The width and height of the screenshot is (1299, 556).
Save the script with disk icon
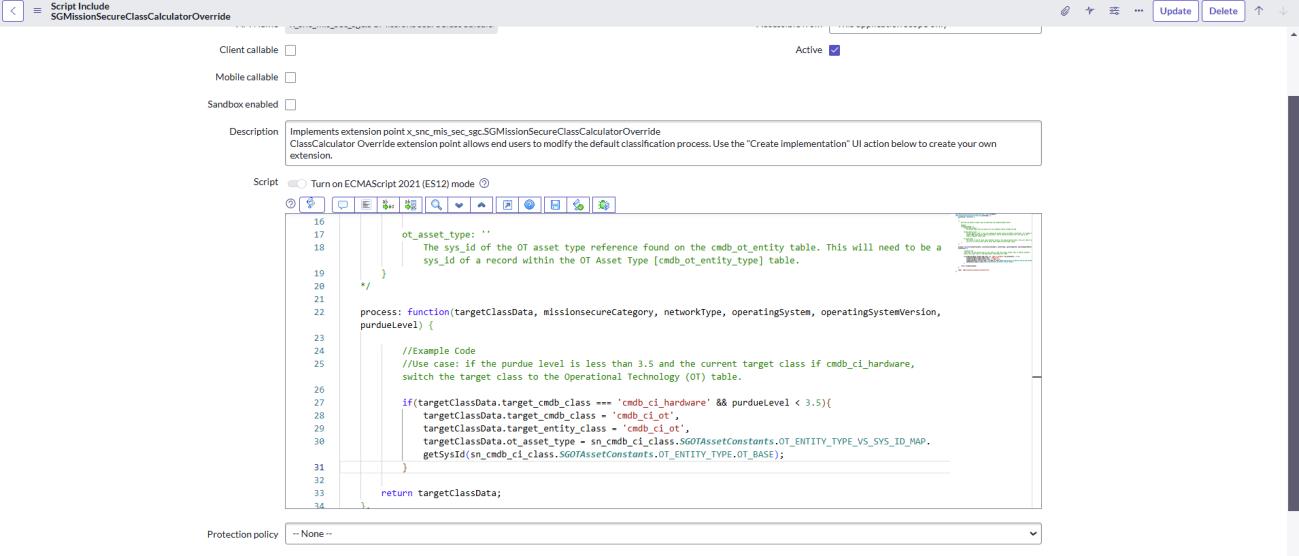555,203
